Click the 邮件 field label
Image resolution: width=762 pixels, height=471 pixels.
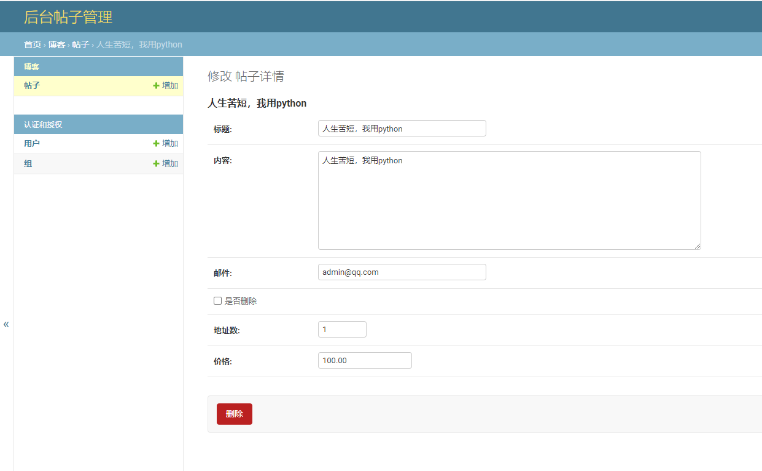223,273
